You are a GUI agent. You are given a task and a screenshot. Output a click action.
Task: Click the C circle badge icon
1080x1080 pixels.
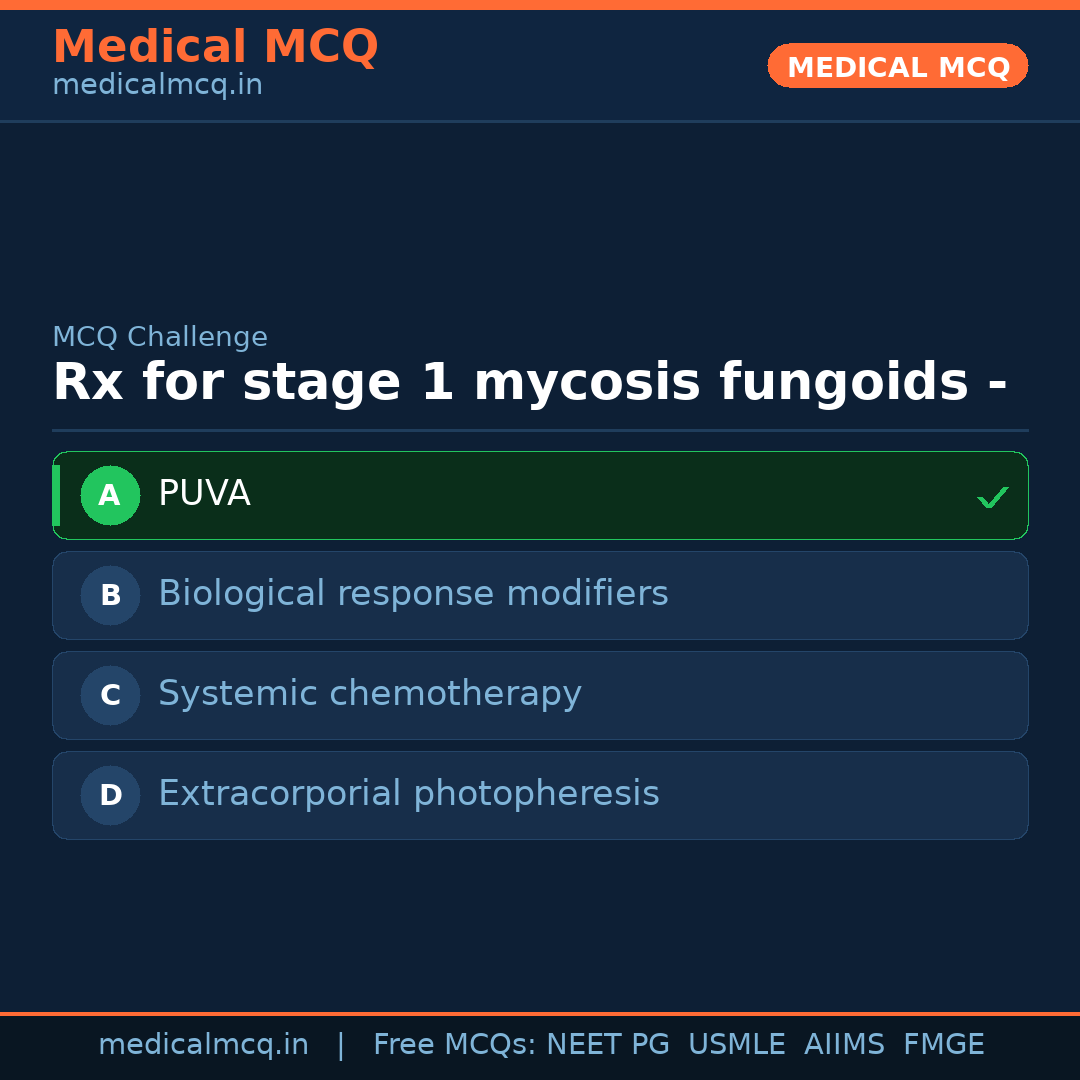click(110, 695)
